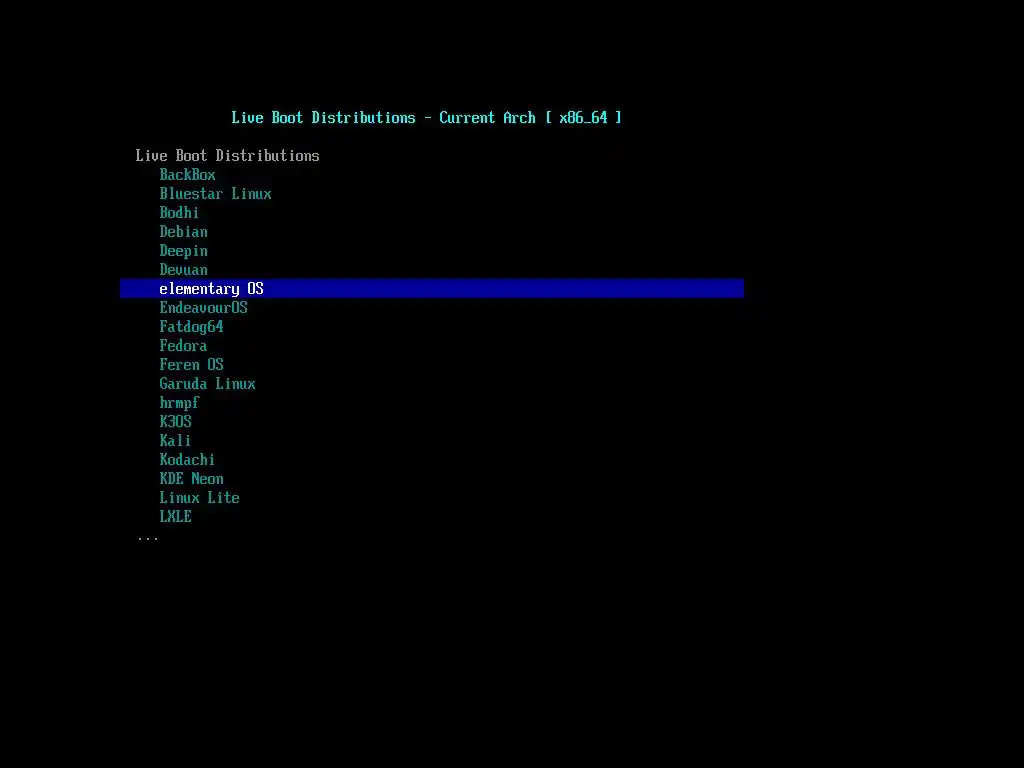Select Fedora in the boot list
The image size is (1024, 768).
pyautogui.click(x=184, y=345)
